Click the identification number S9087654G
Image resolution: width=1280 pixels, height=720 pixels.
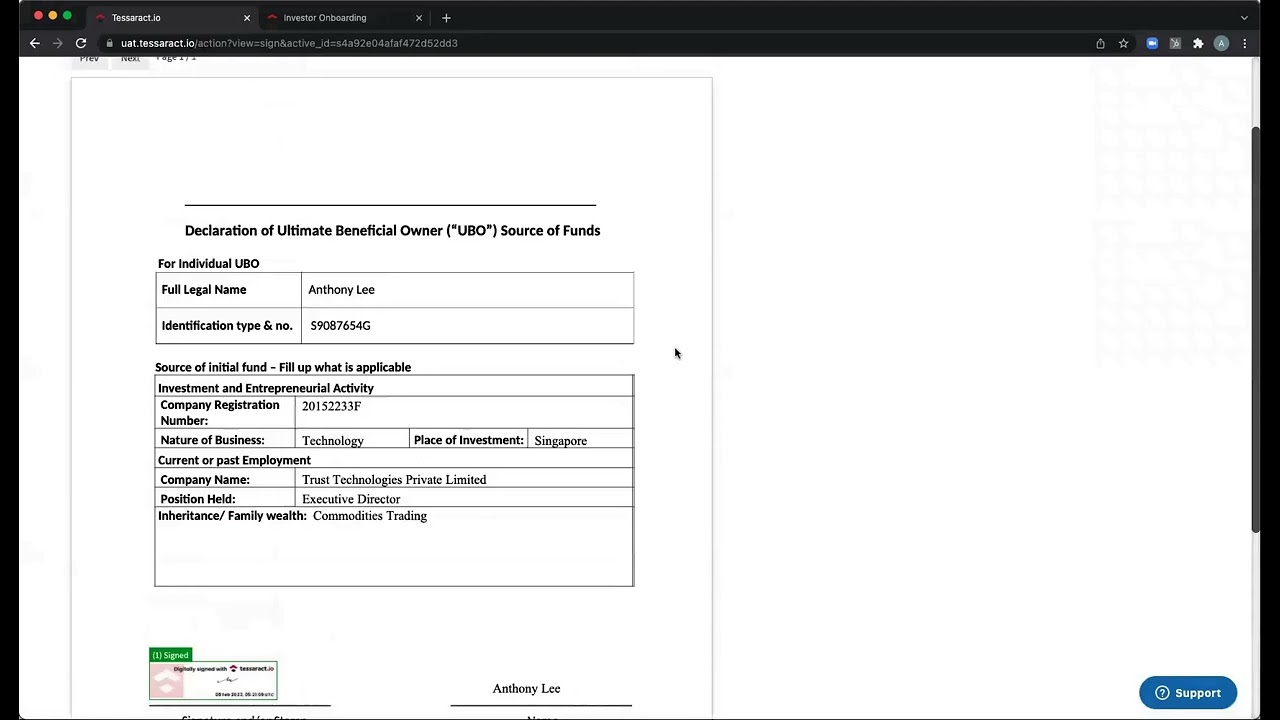pos(340,326)
